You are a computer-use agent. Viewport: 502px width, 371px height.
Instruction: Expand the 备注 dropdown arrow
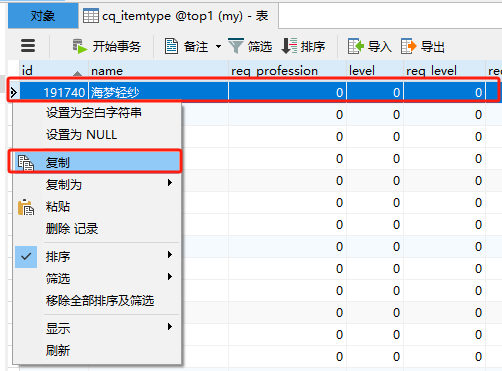[x=218, y=46]
